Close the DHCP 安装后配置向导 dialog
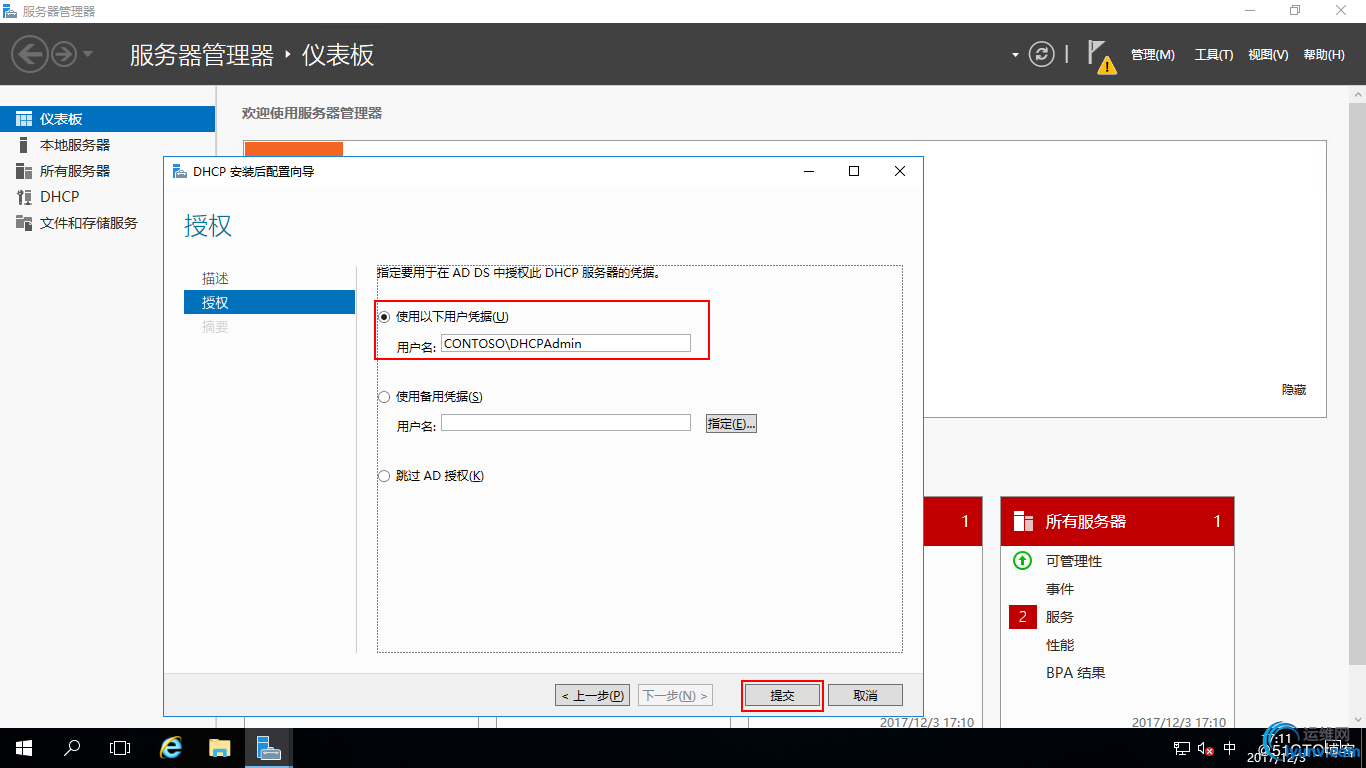This screenshot has width=1366, height=768. (900, 171)
